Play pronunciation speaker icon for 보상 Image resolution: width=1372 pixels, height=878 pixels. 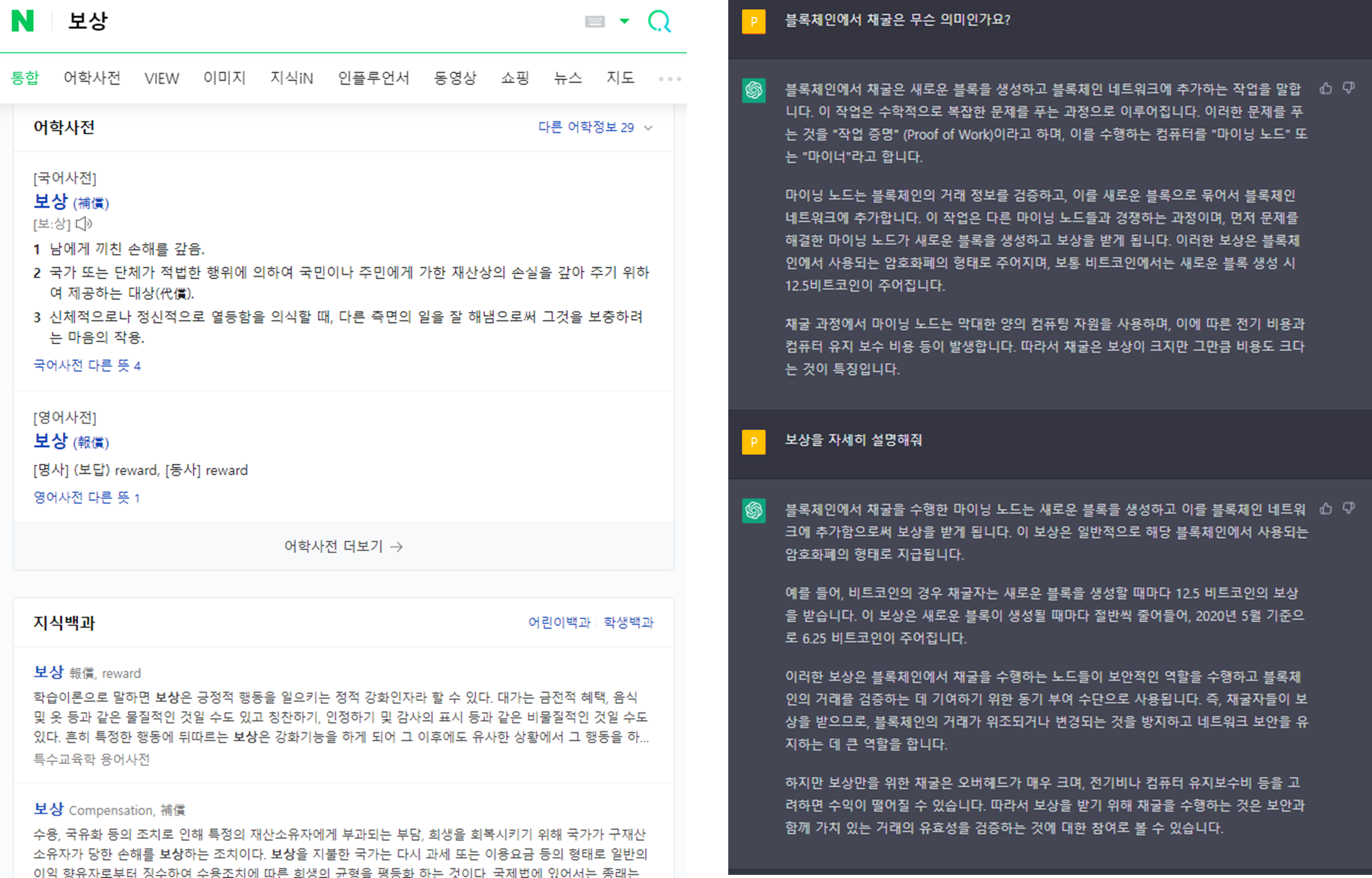click(84, 224)
